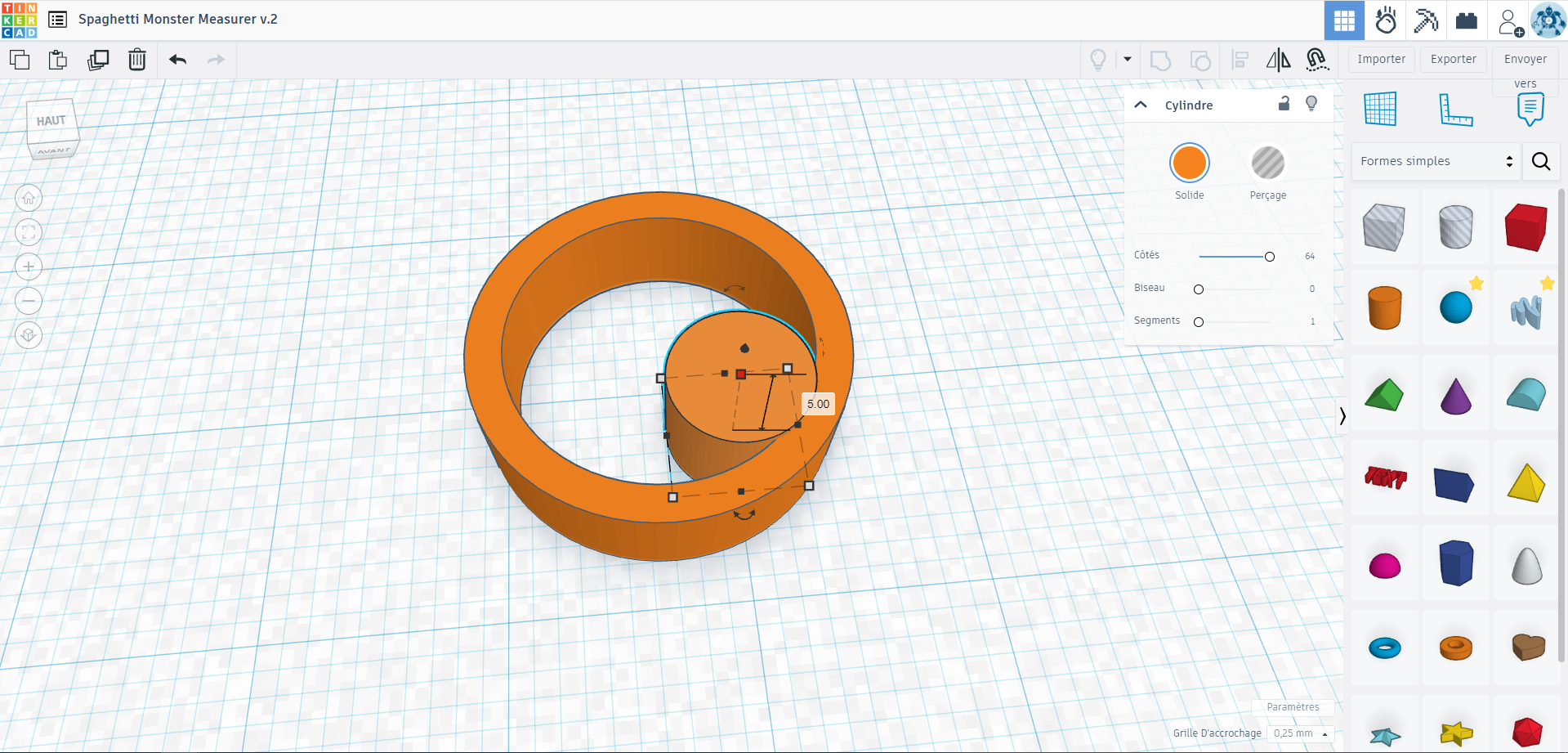Pick the striped hole cylinder shape
1568x753 pixels.
click(x=1455, y=226)
